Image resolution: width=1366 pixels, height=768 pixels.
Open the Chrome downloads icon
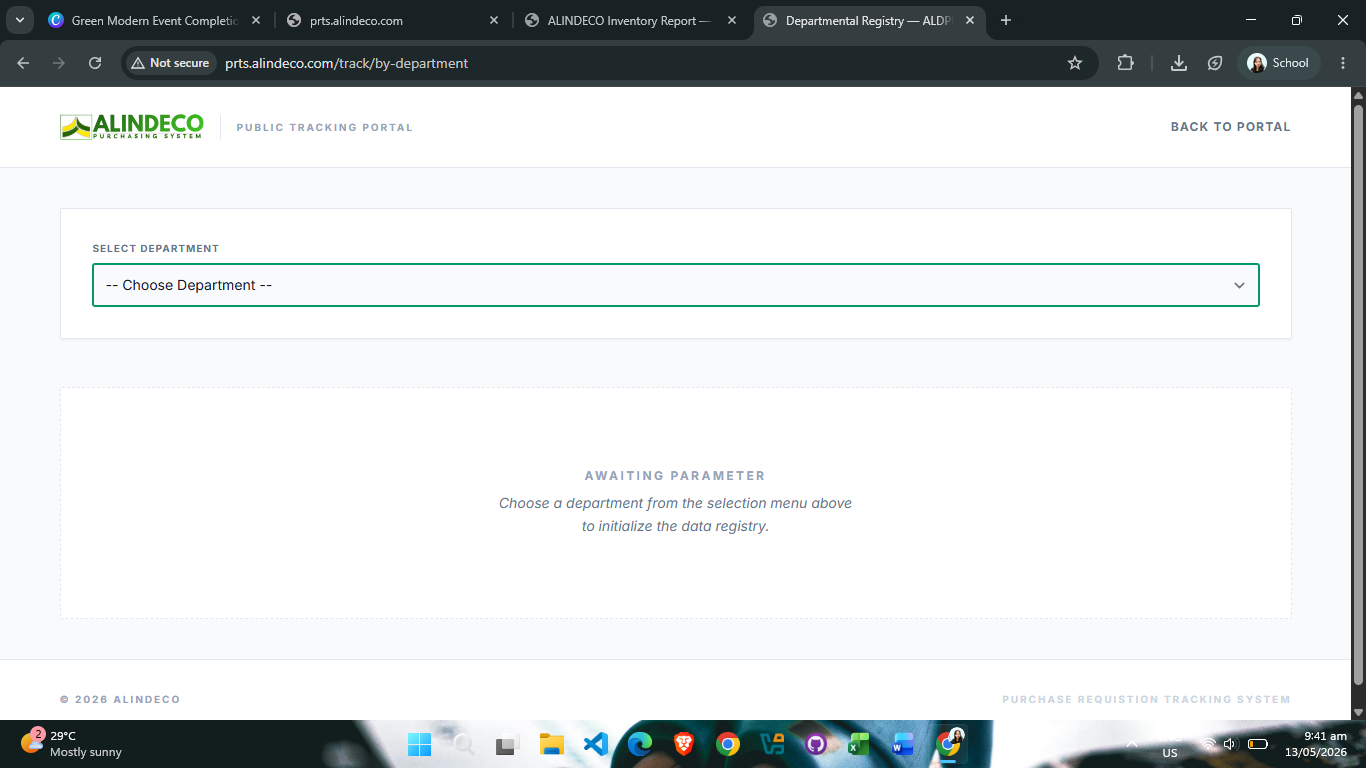(1179, 63)
